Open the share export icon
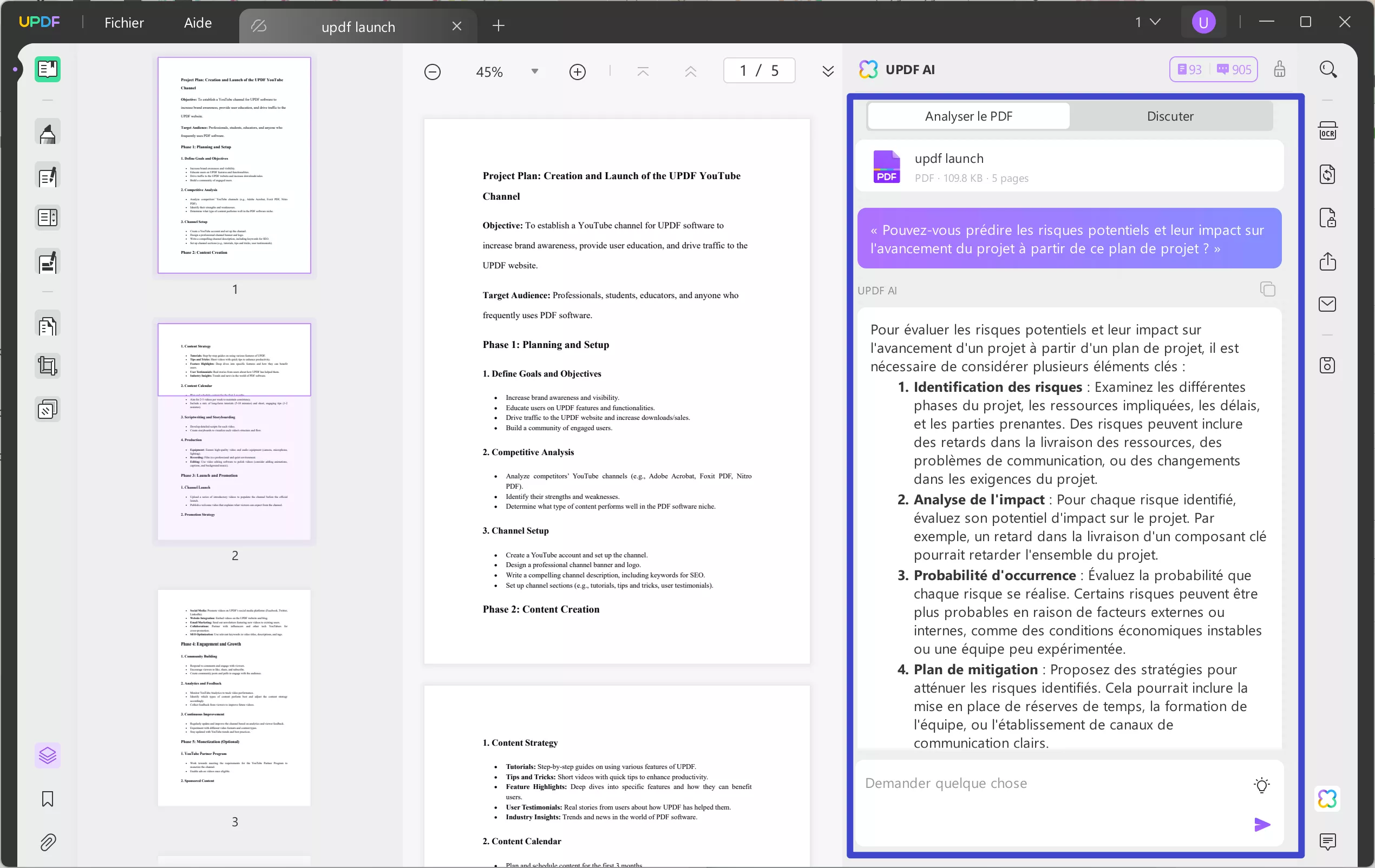1375x868 pixels. [x=1327, y=261]
